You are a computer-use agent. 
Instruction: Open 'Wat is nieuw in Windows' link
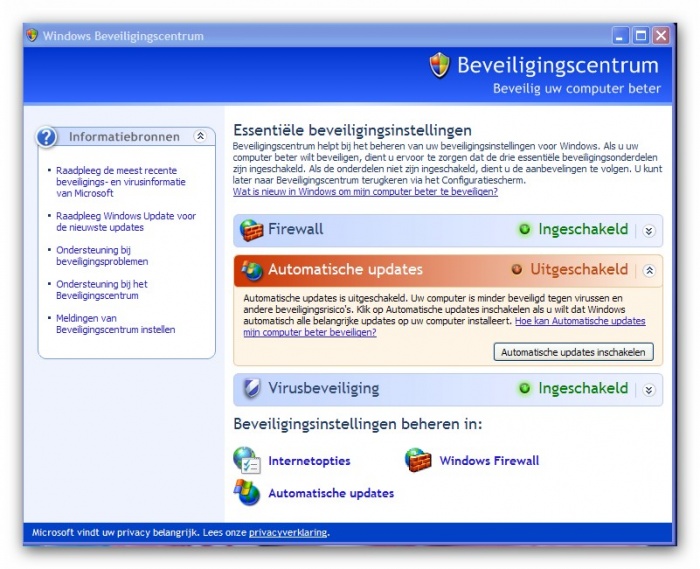(365, 192)
